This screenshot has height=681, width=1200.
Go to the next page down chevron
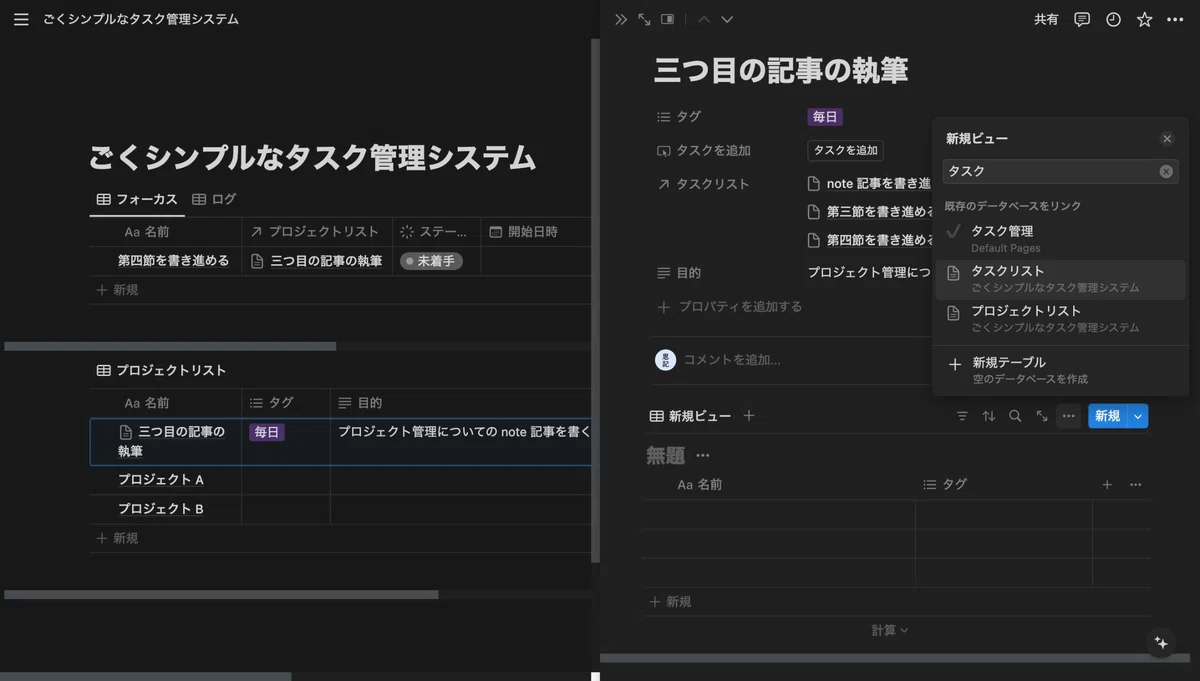point(727,19)
